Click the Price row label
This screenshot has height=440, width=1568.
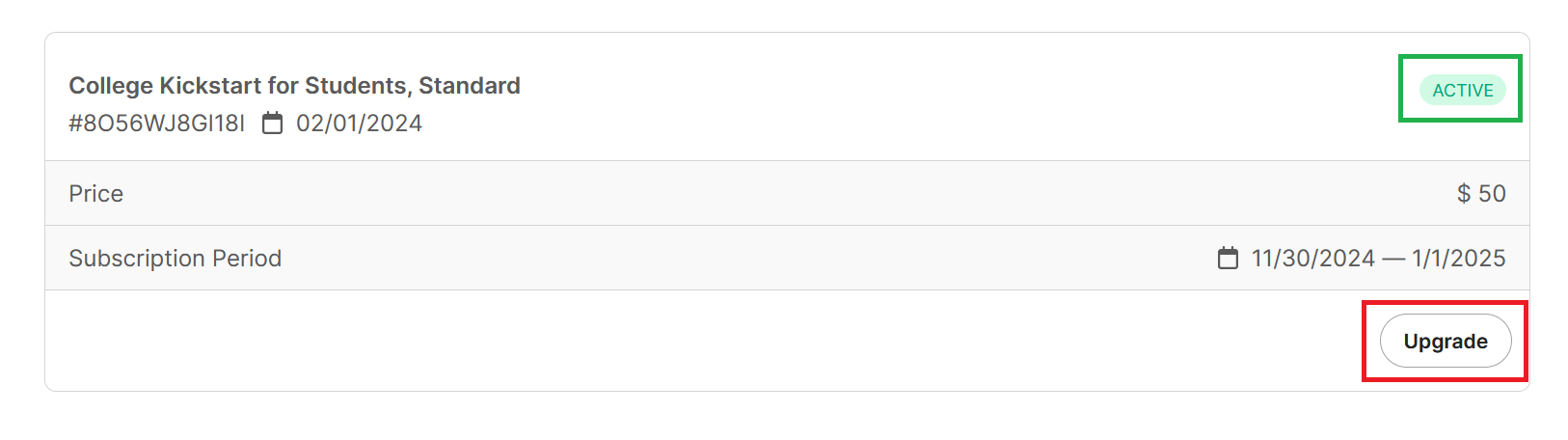(95, 194)
